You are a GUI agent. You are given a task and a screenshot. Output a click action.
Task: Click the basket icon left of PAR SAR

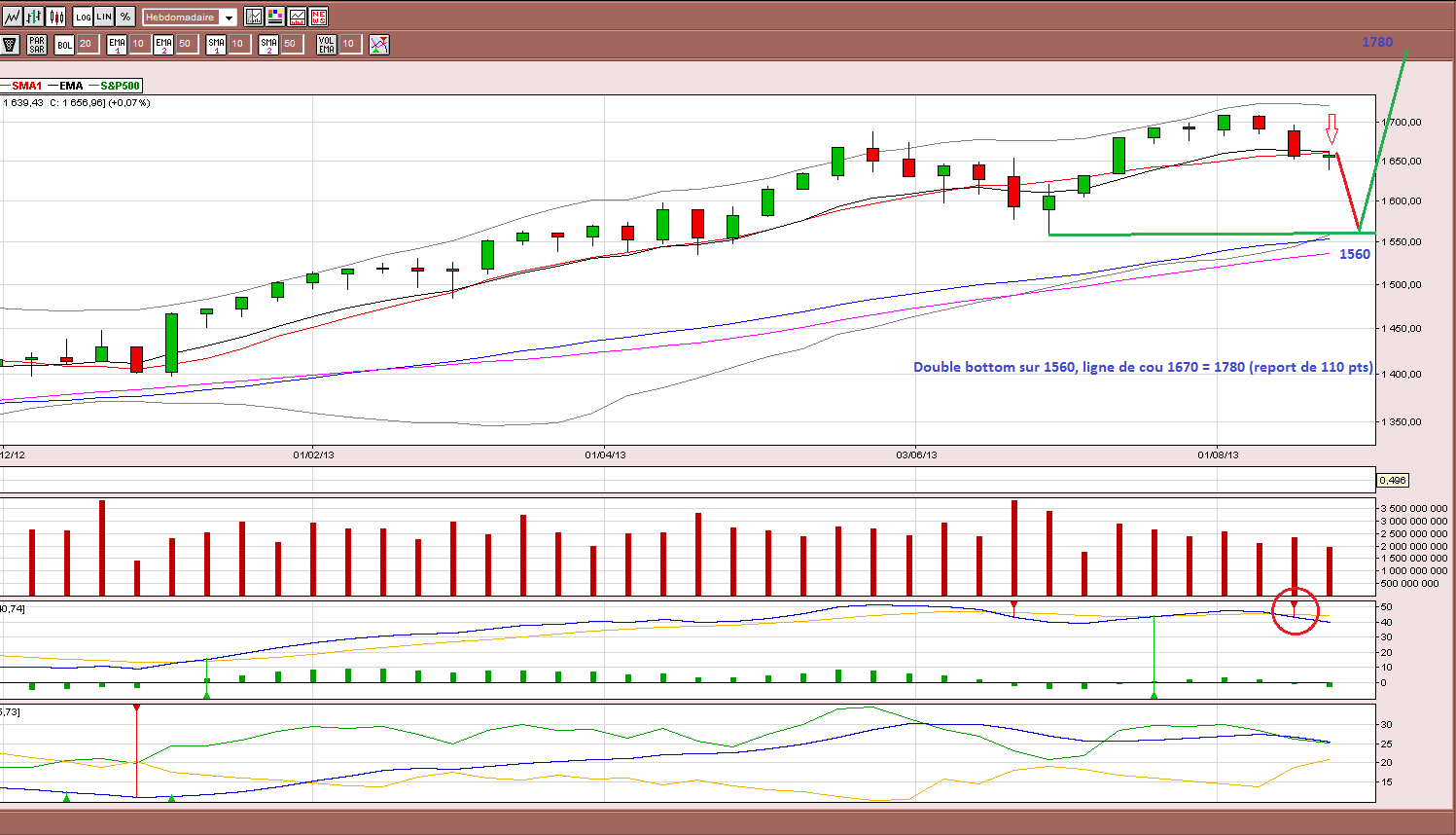coord(10,45)
